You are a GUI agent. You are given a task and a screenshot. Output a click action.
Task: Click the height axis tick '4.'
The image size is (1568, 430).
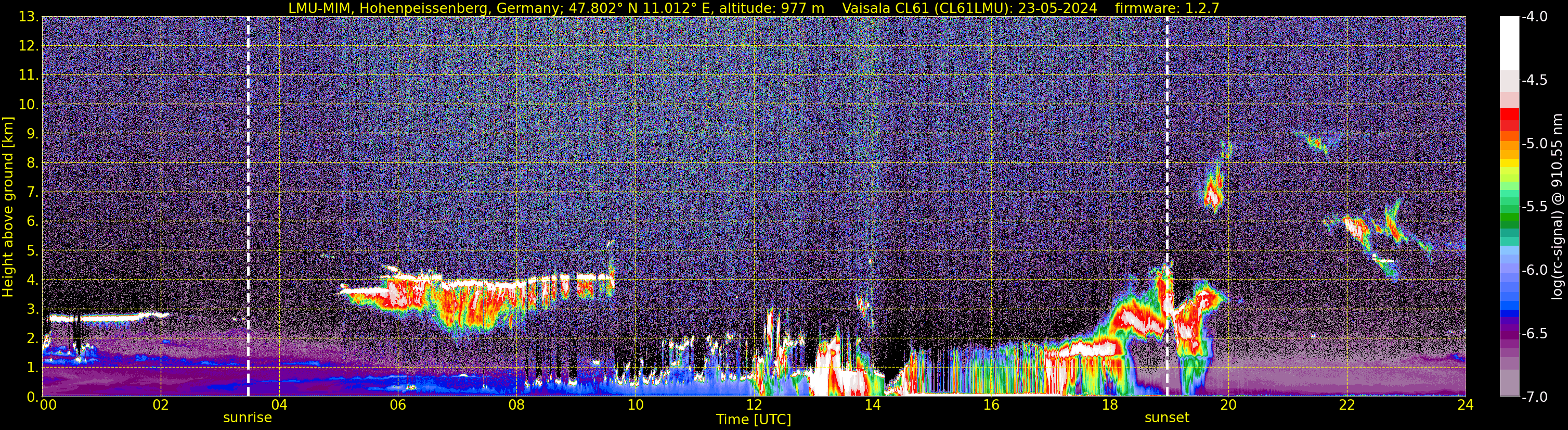(x=33, y=280)
